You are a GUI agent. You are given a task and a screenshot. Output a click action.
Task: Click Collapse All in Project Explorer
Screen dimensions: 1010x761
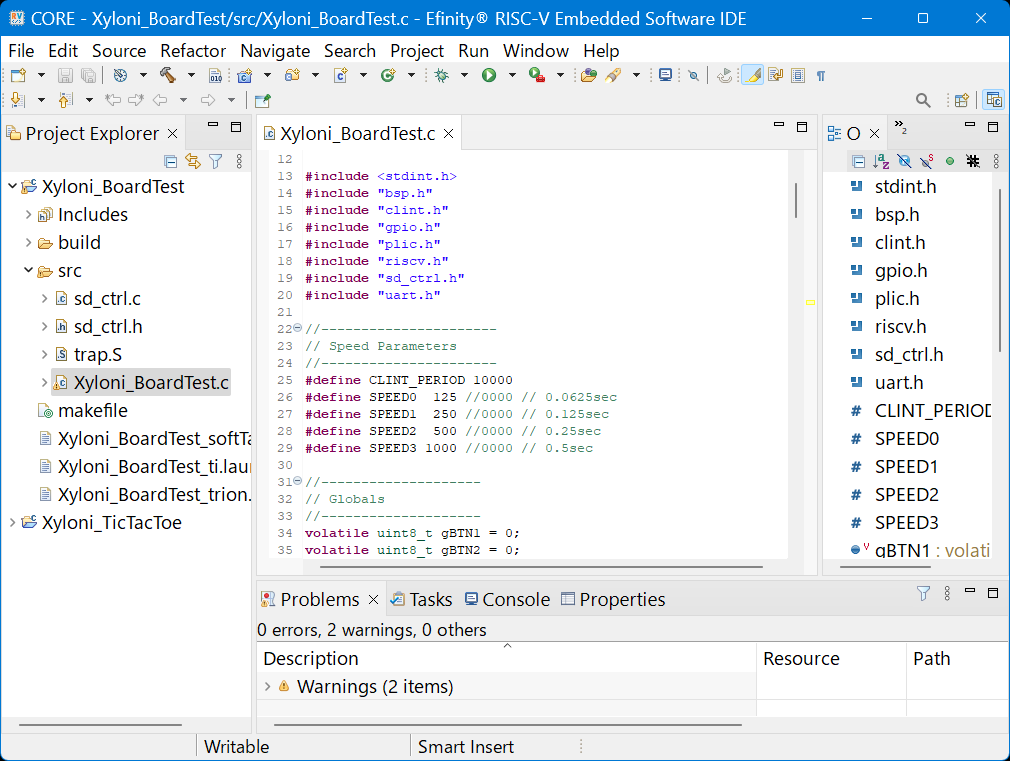[x=171, y=161]
